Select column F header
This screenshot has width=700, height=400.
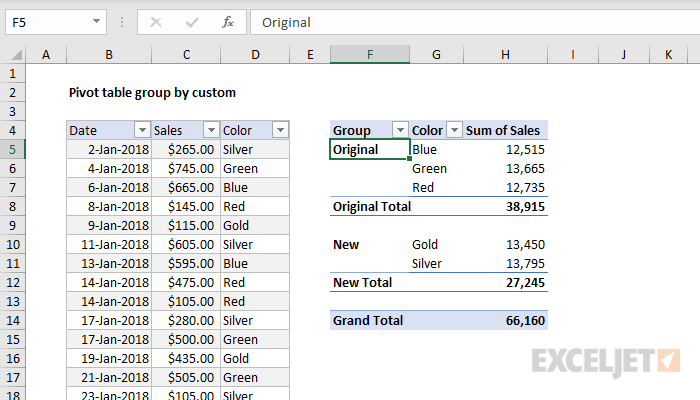coord(370,54)
